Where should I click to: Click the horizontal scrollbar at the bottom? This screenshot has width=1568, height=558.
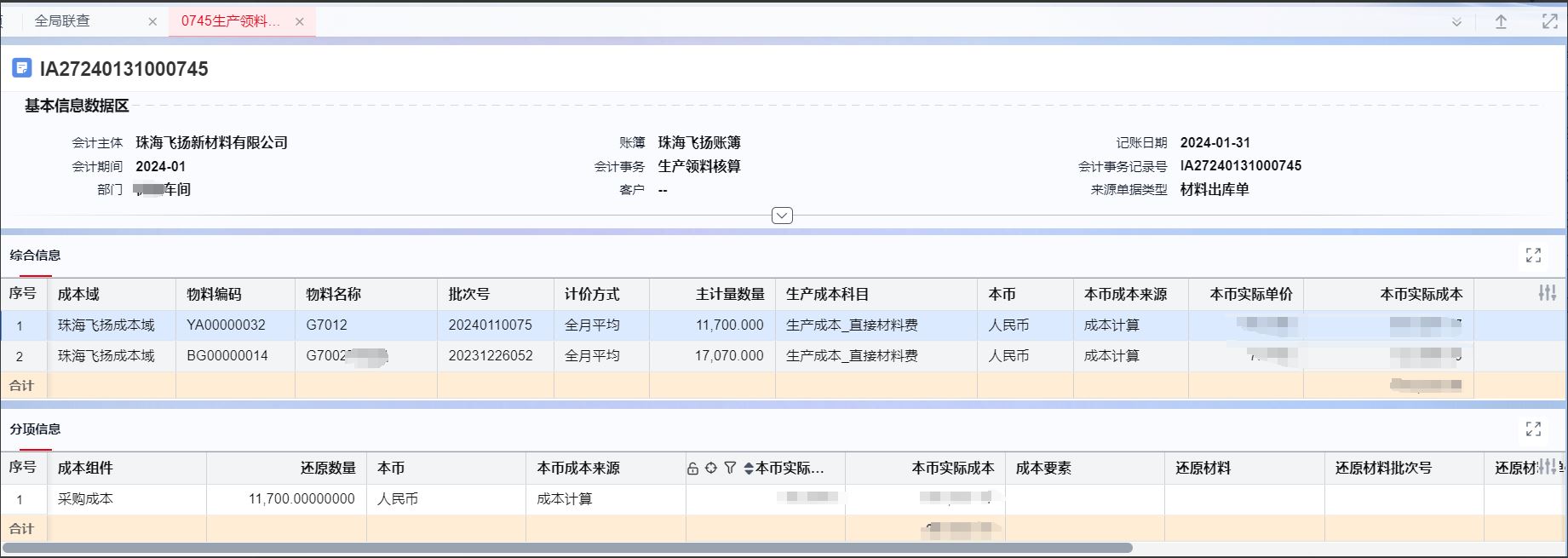tap(566, 548)
